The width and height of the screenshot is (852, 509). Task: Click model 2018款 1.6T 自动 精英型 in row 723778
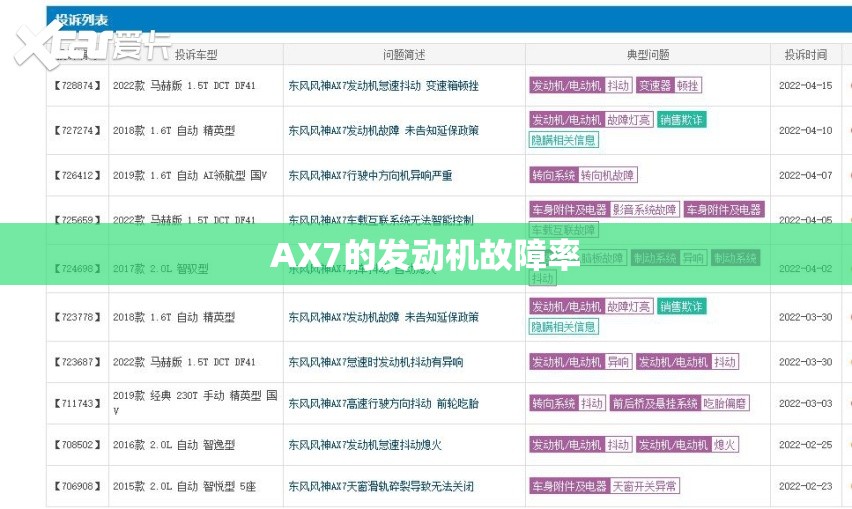point(174,317)
